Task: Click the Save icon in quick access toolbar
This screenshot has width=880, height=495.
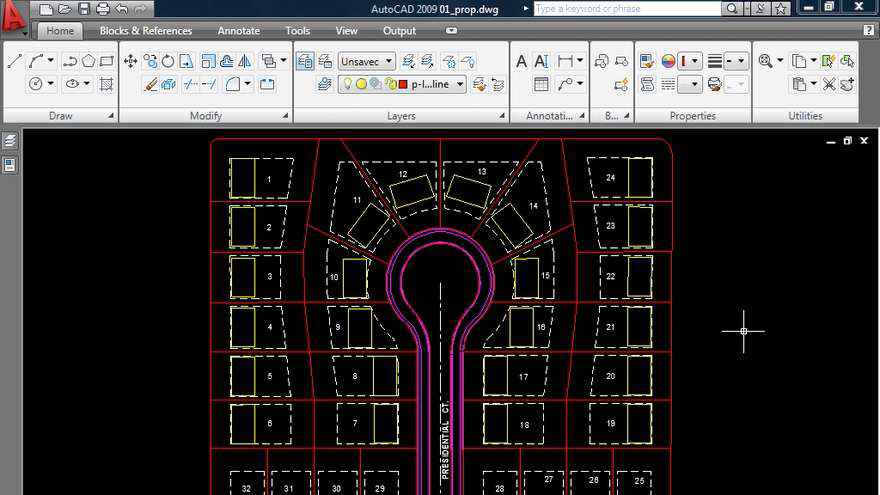Action: click(84, 9)
